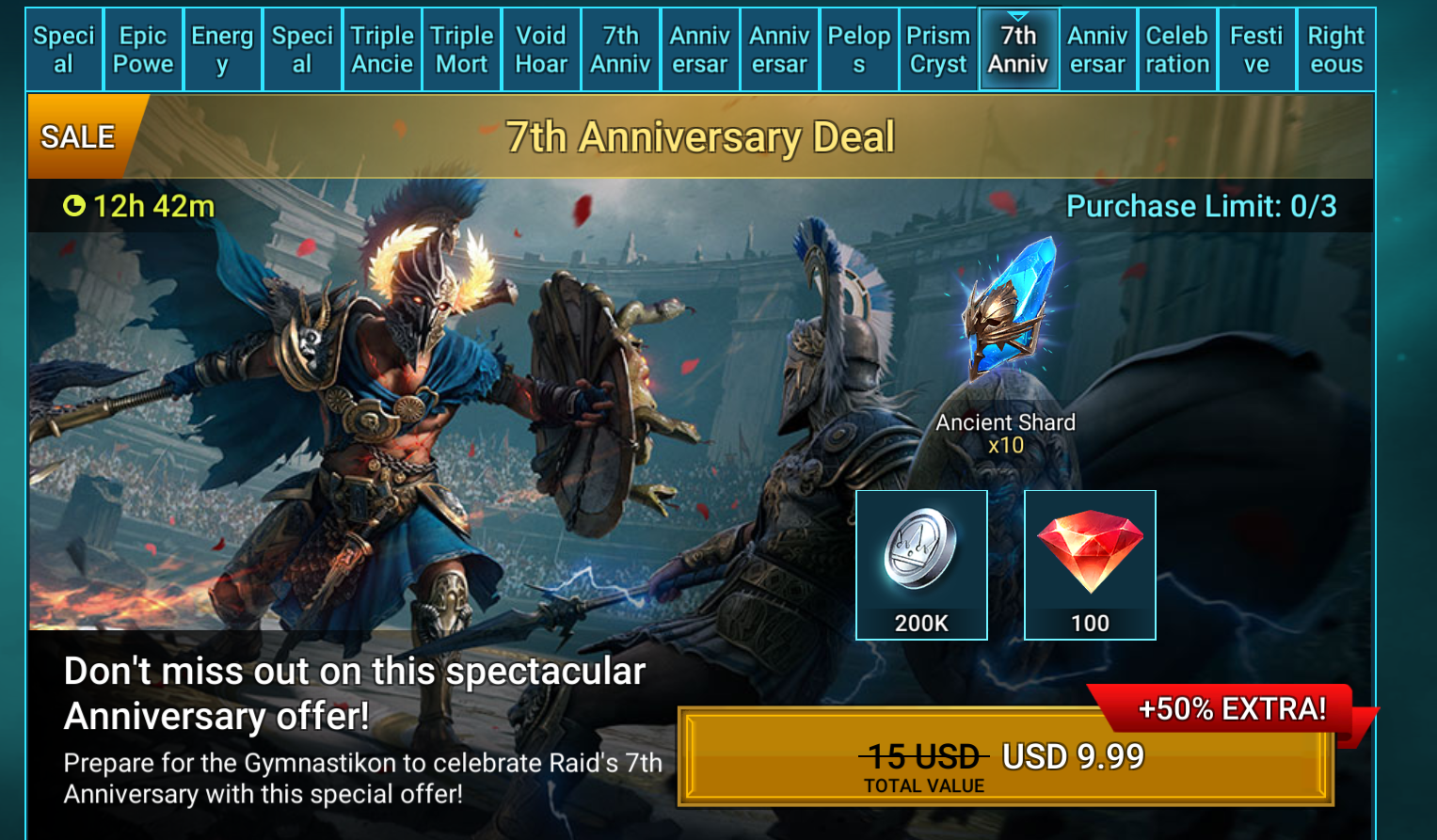Screen dimensions: 1437x840
Task: Click the yellow clock timer icon
Action: [74, 206]
